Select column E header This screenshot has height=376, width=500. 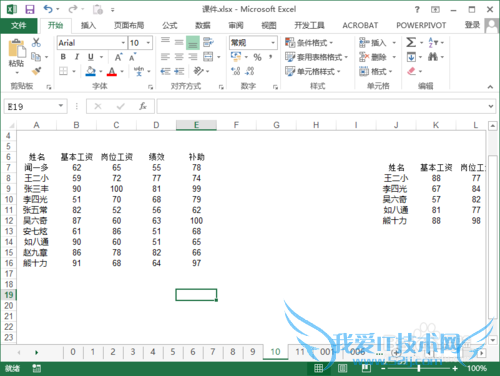(196, 125)
